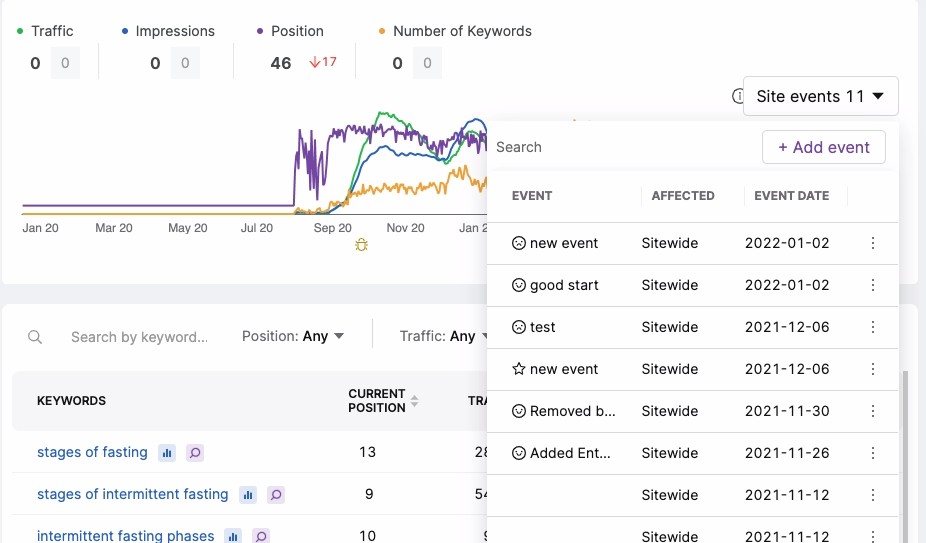The width and height of the screenshot is (926, 543).
Task: Toggle Number of Keywords series in legend
Action: pyautogui.click(x=455, y=31)
